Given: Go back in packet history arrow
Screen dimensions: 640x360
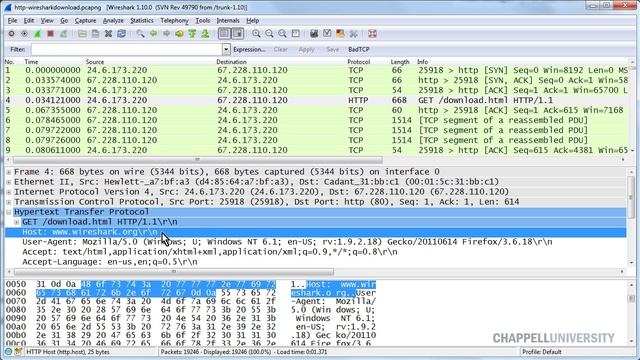Looking at the screenshot, I should [153, 34].
